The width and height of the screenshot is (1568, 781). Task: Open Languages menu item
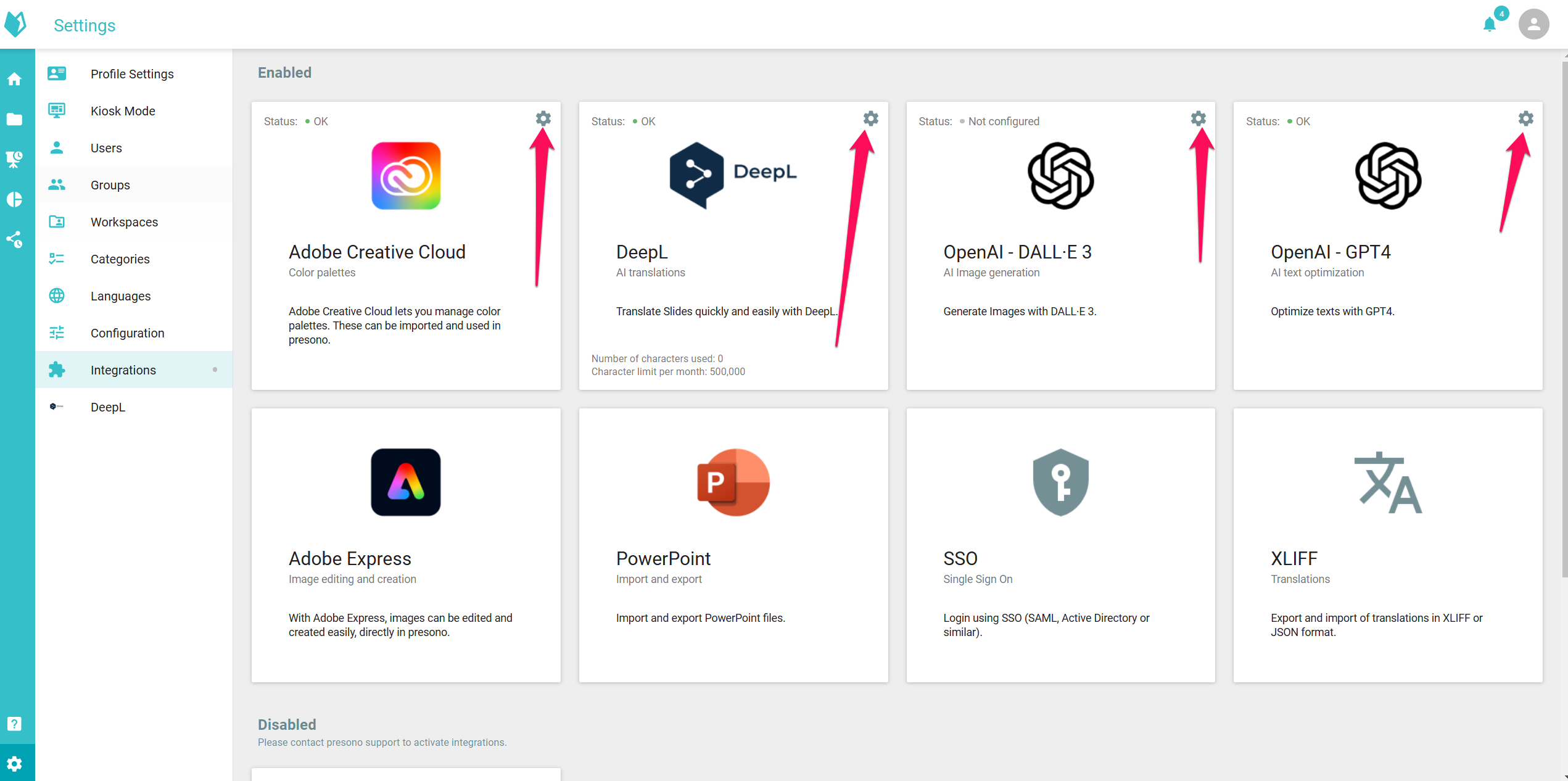click(x=134, y=295)
